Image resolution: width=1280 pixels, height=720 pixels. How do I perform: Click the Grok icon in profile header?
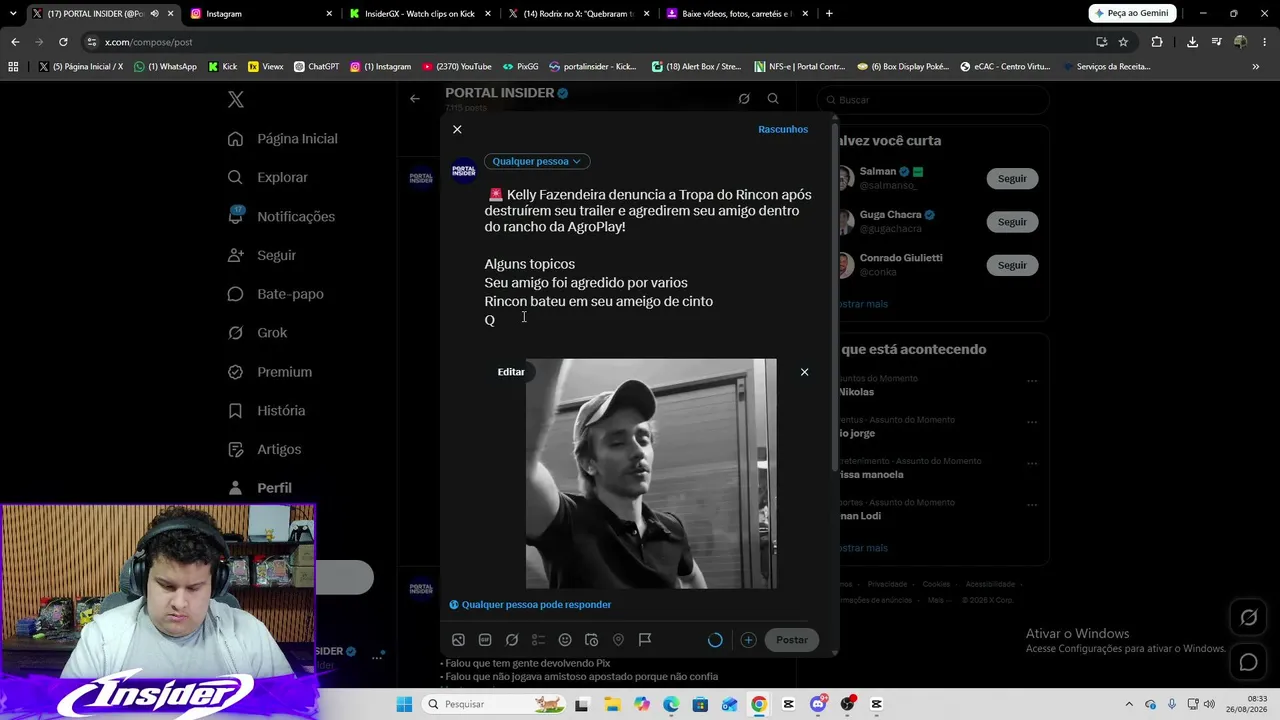tap(744, 99)
